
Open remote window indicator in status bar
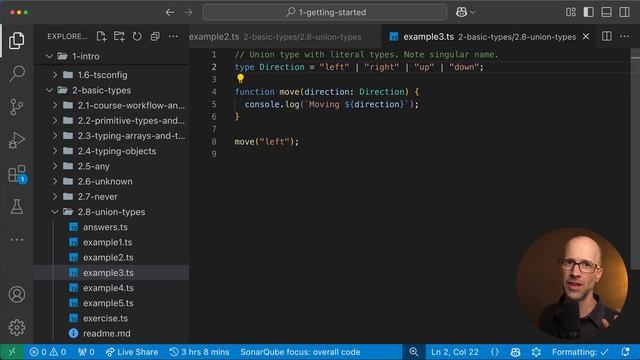coord(12,352)
